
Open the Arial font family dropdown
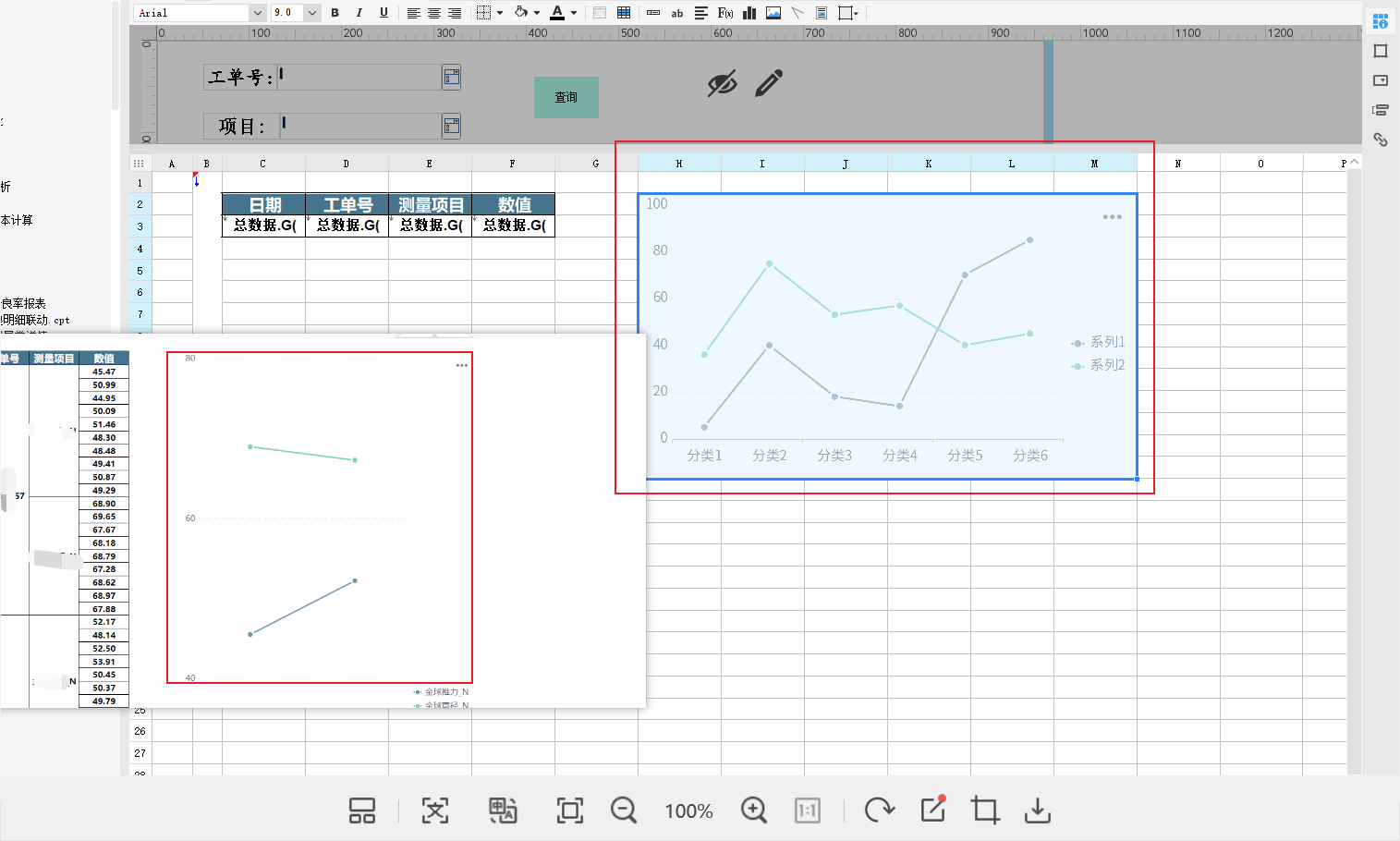(x=257, y=13)
